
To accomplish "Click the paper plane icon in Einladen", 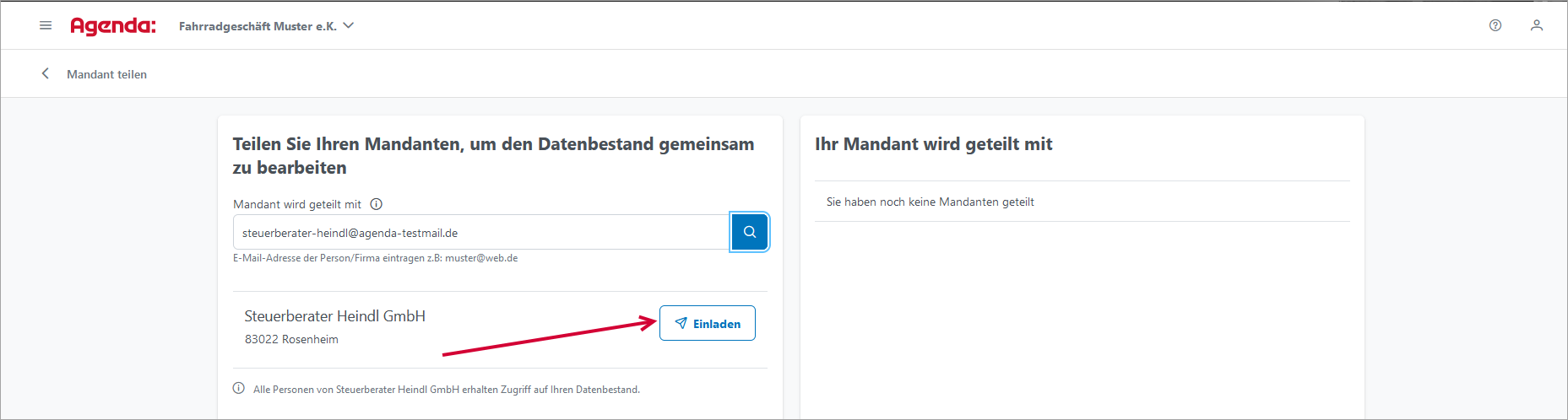I will click(681, 323).
